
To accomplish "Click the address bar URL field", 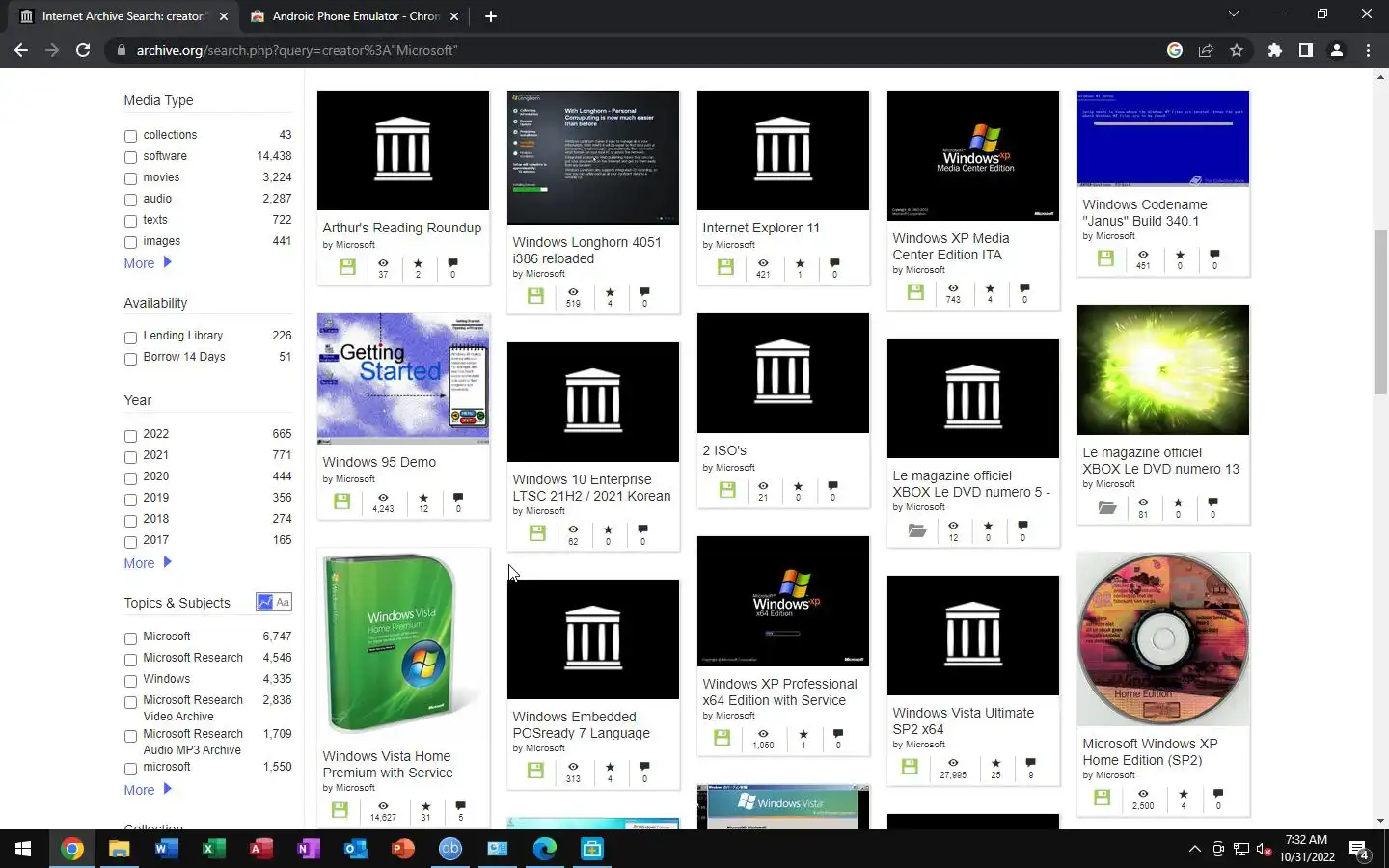I will tap(637, 50).
